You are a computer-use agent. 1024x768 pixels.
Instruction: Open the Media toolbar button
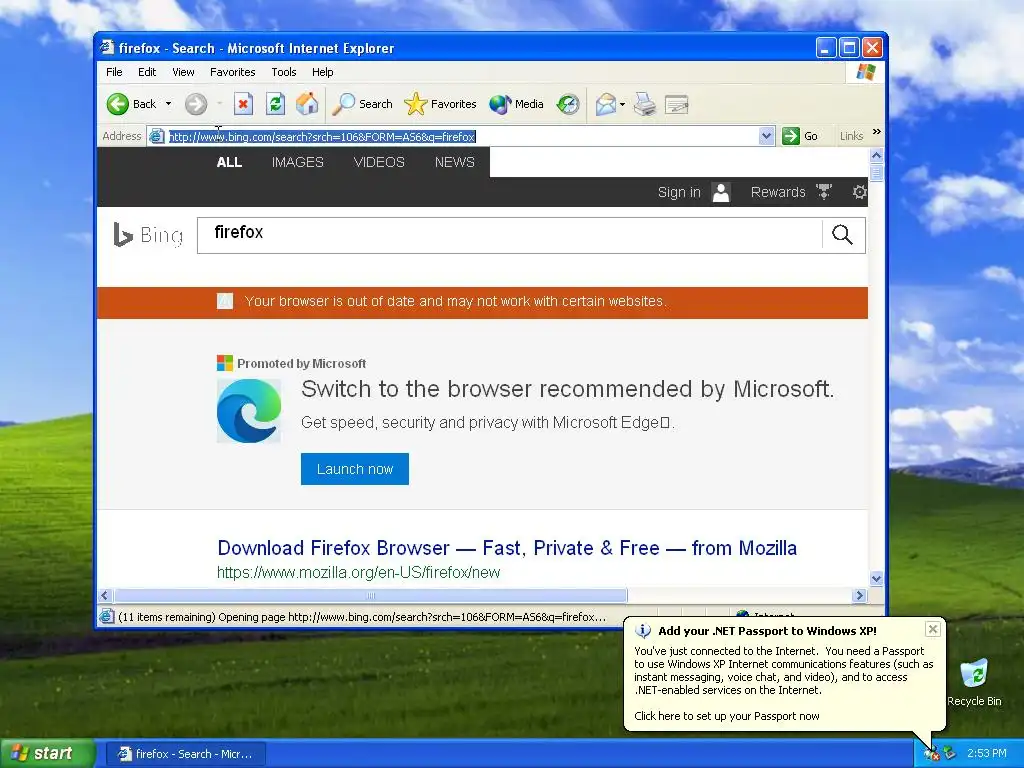[x=516, y=104]
